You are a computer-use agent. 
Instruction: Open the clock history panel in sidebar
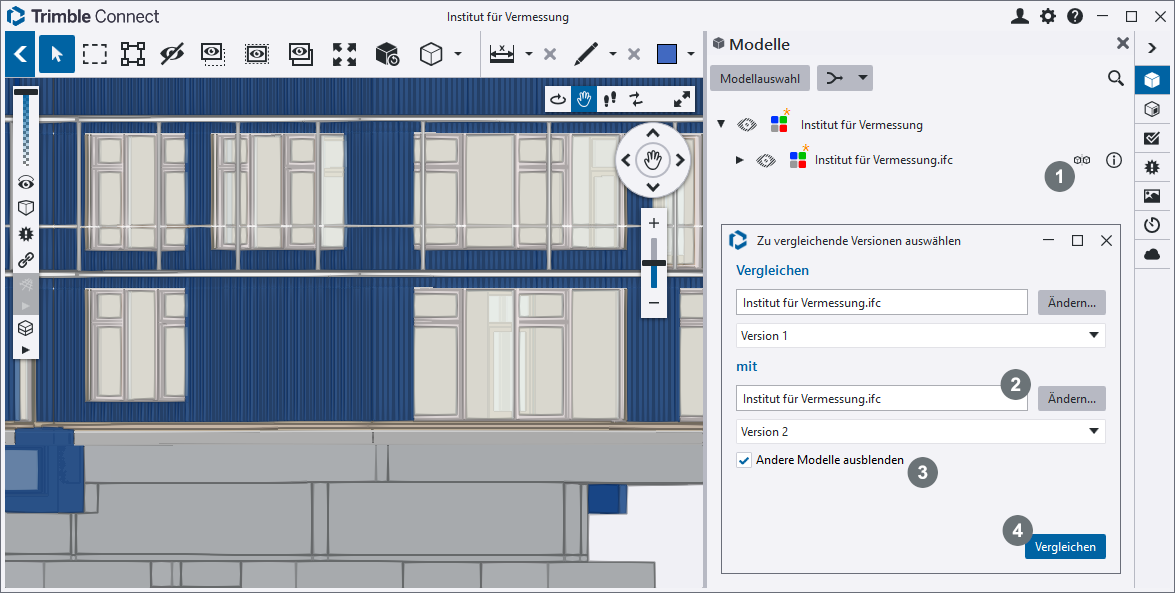pyautogui.click(x=1152, y=225)
